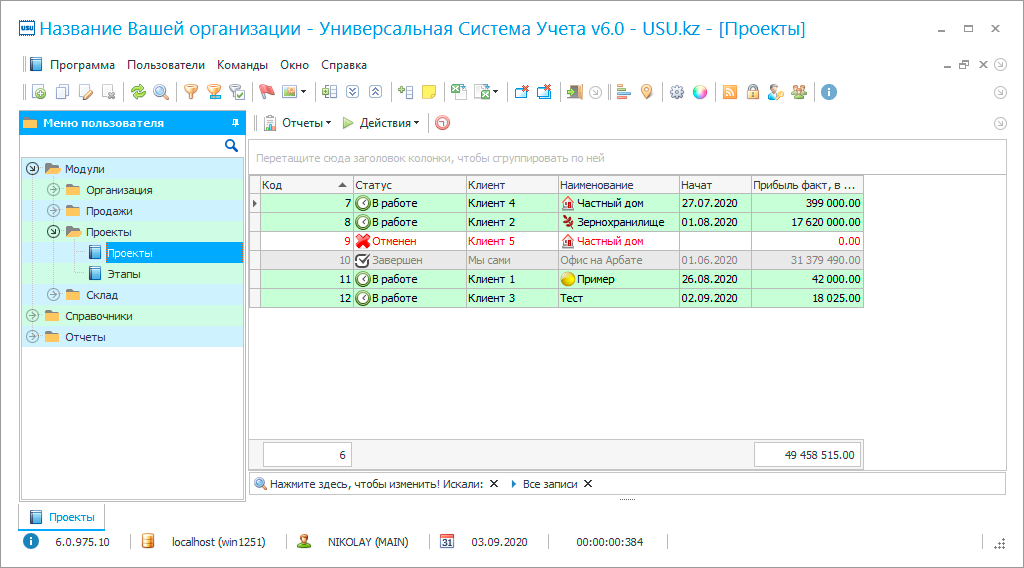Open the Программа menu

(x=82, y=65)
